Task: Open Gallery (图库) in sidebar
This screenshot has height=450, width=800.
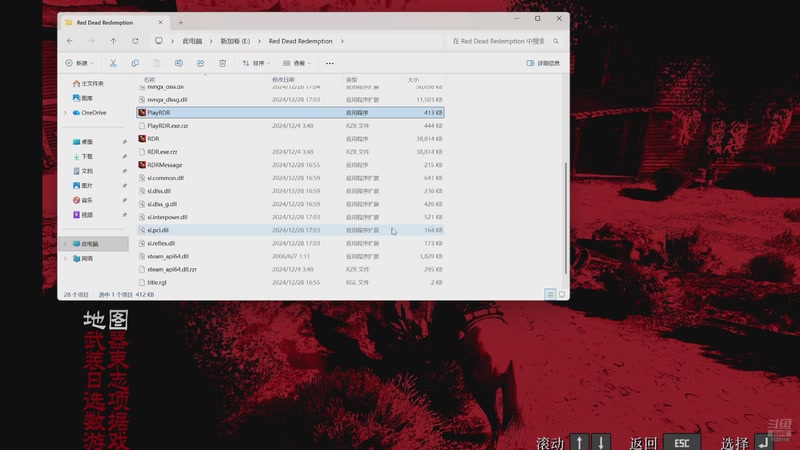Action: click(83, 98)
